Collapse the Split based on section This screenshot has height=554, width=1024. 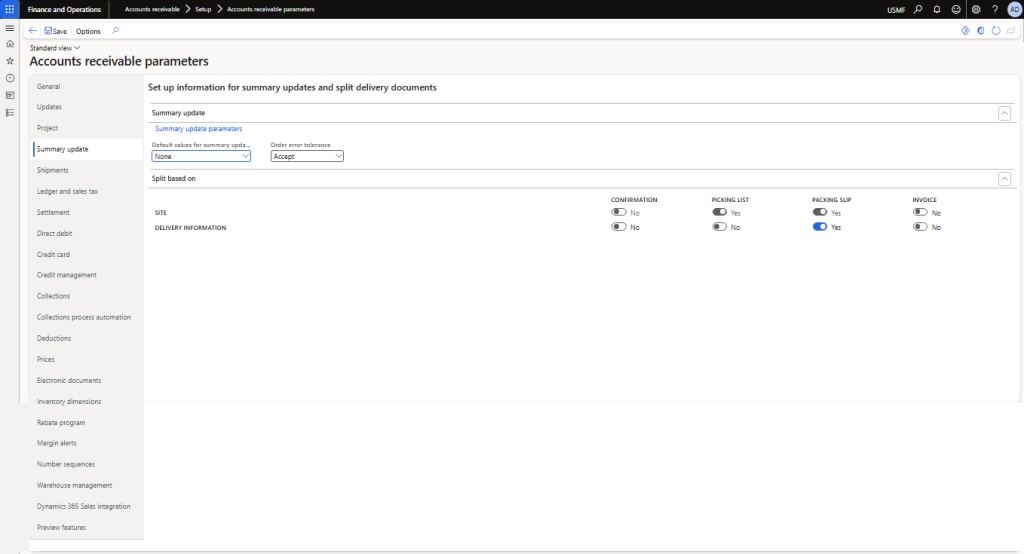pyautogui.click(x=1004, y=178)
